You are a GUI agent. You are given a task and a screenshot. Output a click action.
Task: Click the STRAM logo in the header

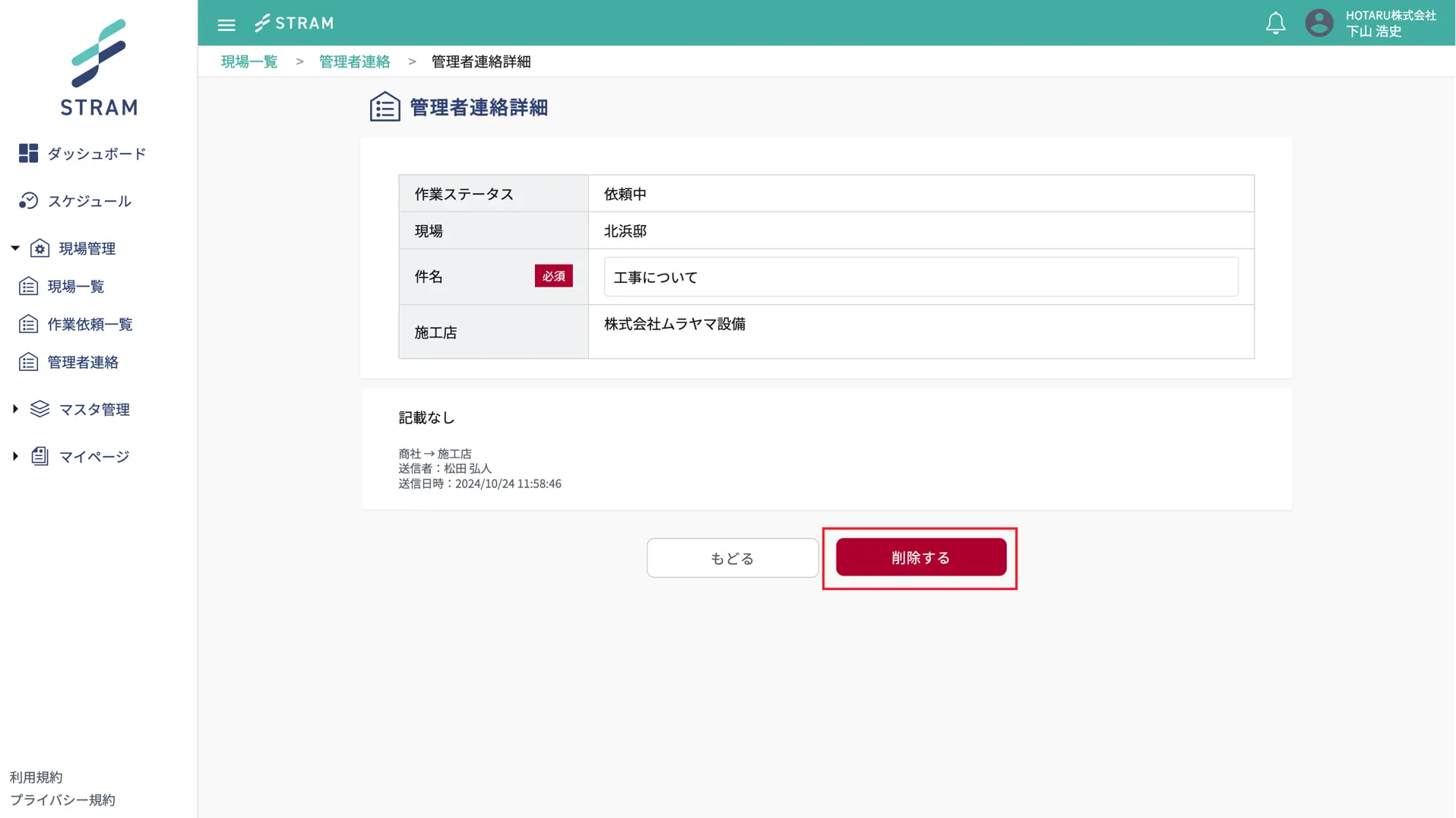pos(294,23)
